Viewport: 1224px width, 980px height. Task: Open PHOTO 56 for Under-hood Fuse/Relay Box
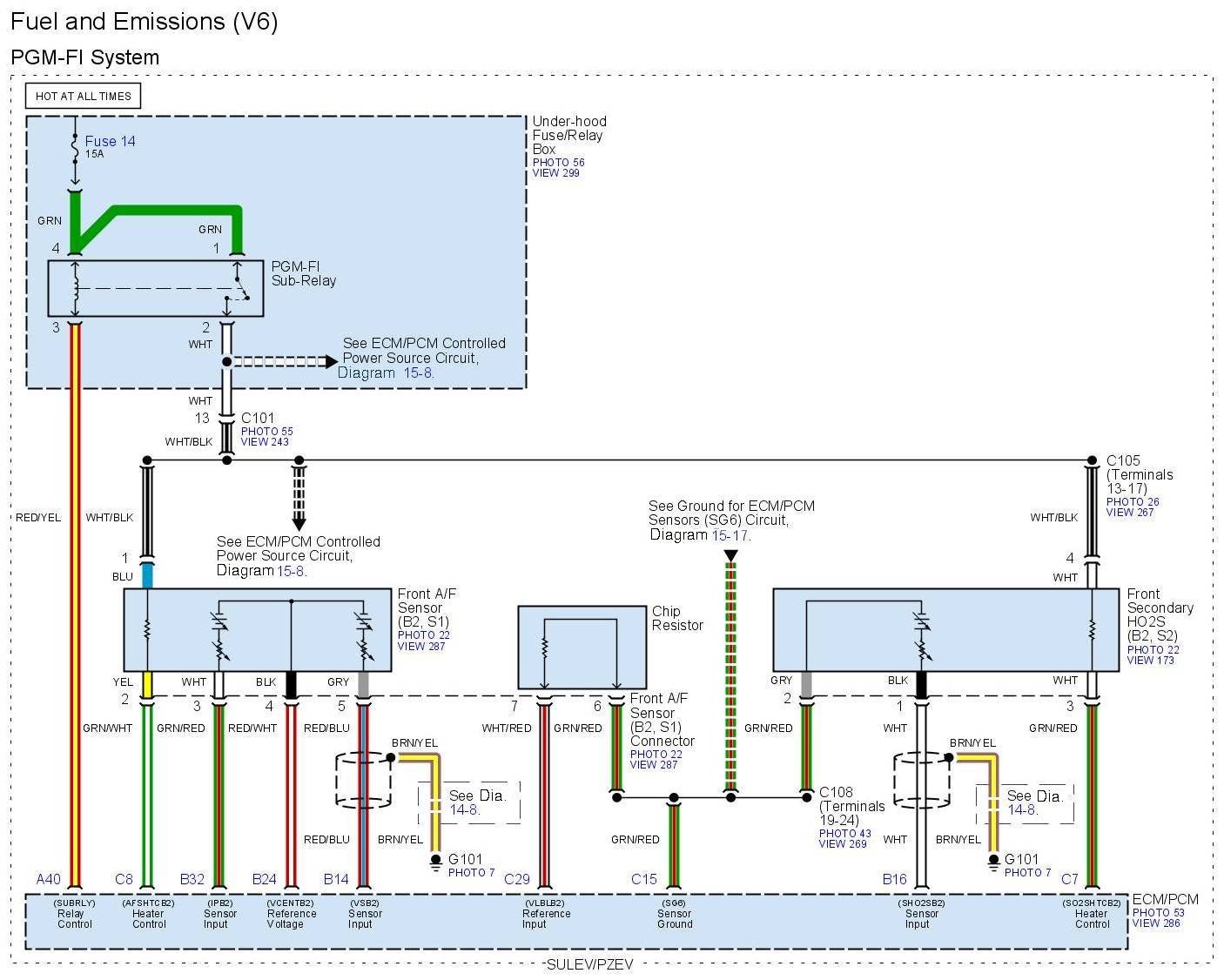(x=558, y=163)
